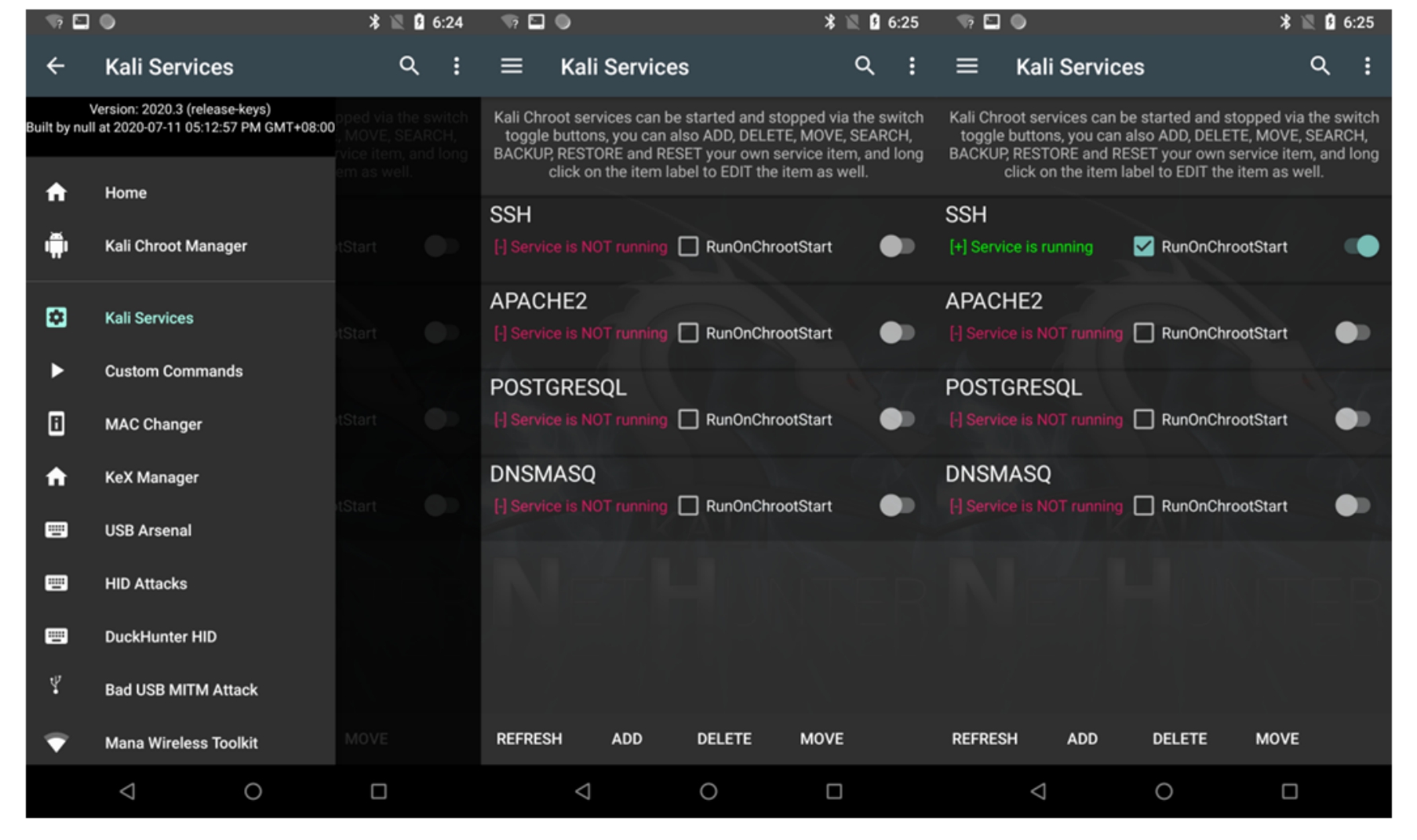Tap MOVE on the middle screen

[821, 739]
